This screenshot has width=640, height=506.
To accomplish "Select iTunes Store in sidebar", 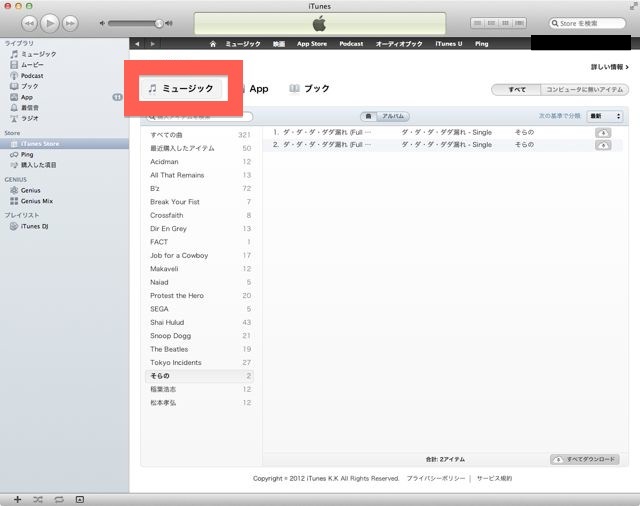I will [x=64, y=144].
